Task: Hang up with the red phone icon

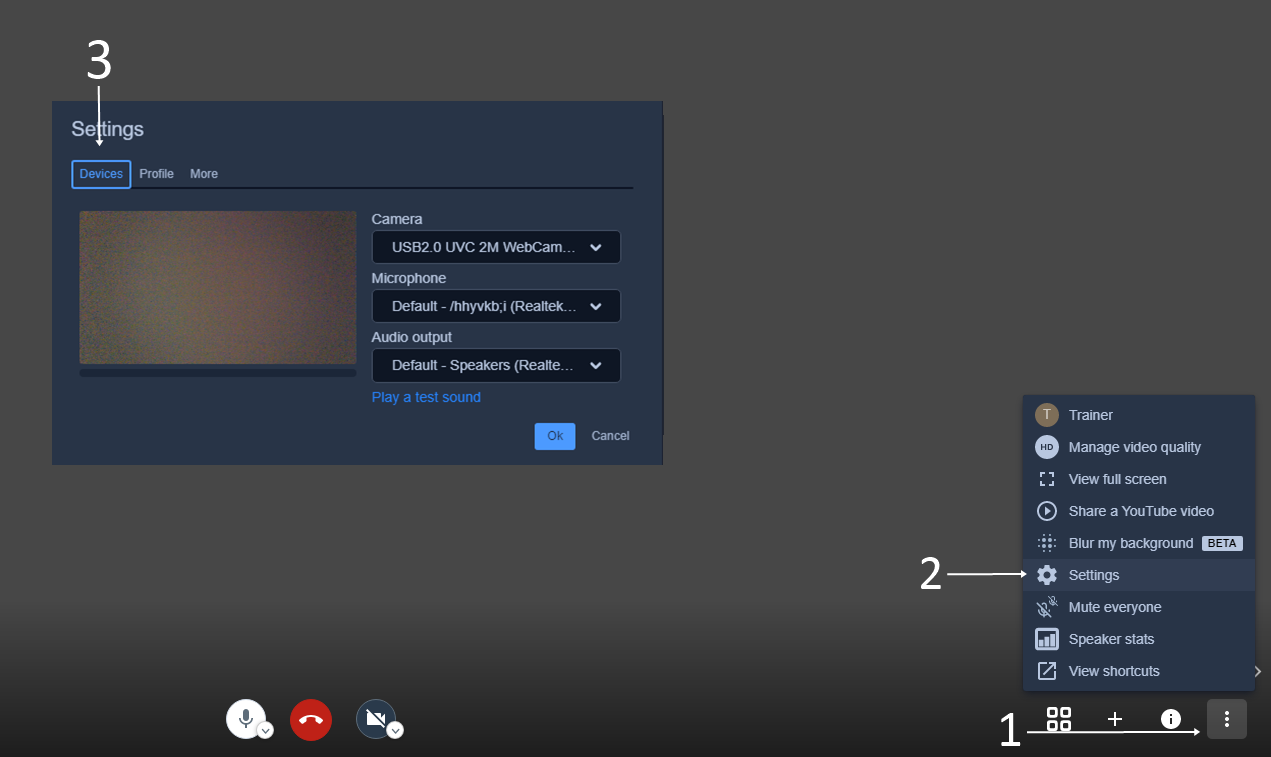Action: (311, 719)
